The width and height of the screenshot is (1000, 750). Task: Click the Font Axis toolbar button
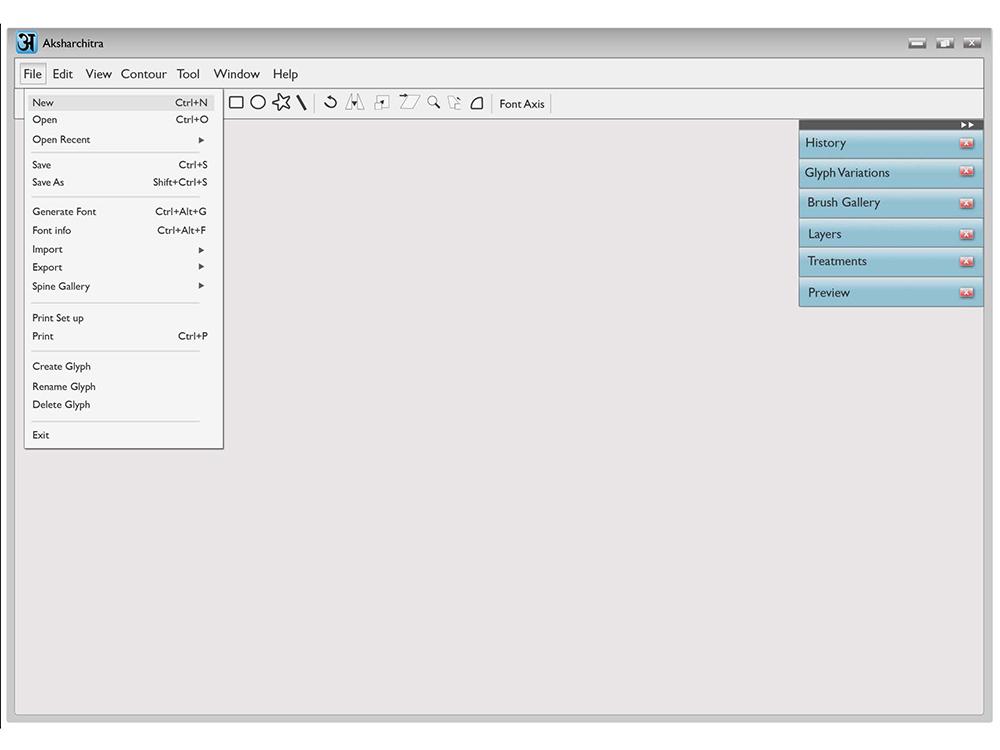coord(521,104)
